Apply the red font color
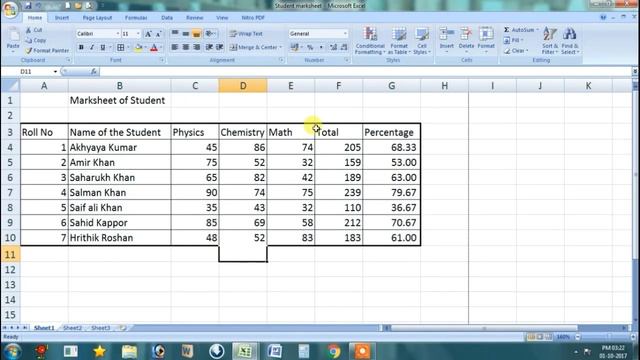Viewport: 640px width, 360px height. pyautogui.click(x=154, y=48)
